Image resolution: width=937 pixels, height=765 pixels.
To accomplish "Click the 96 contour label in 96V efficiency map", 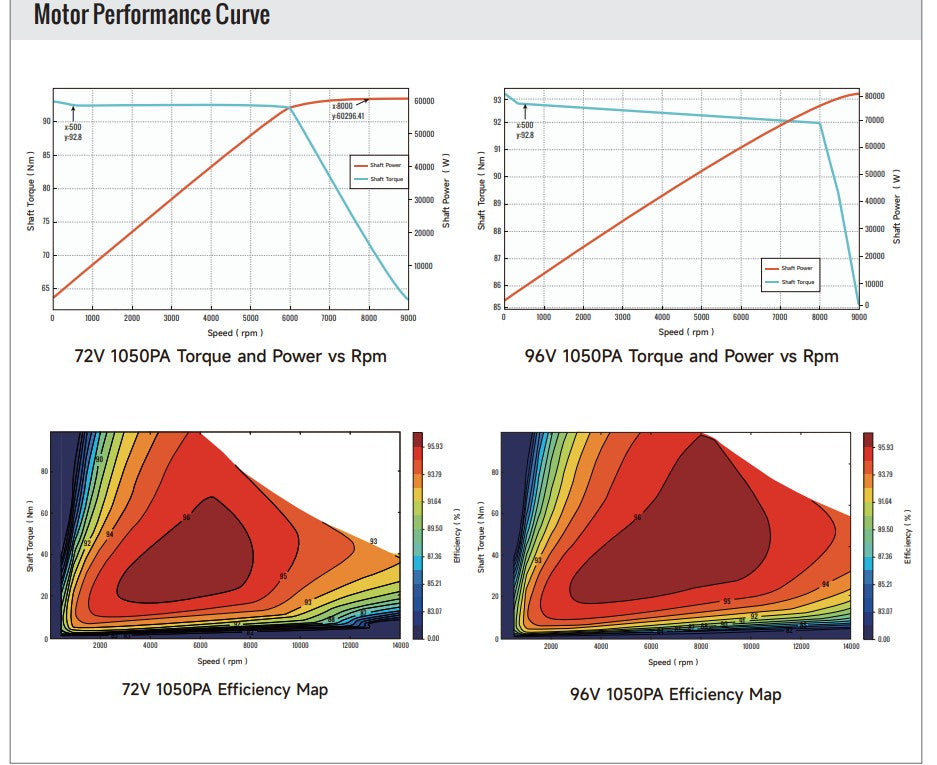I will pos(637,517).
